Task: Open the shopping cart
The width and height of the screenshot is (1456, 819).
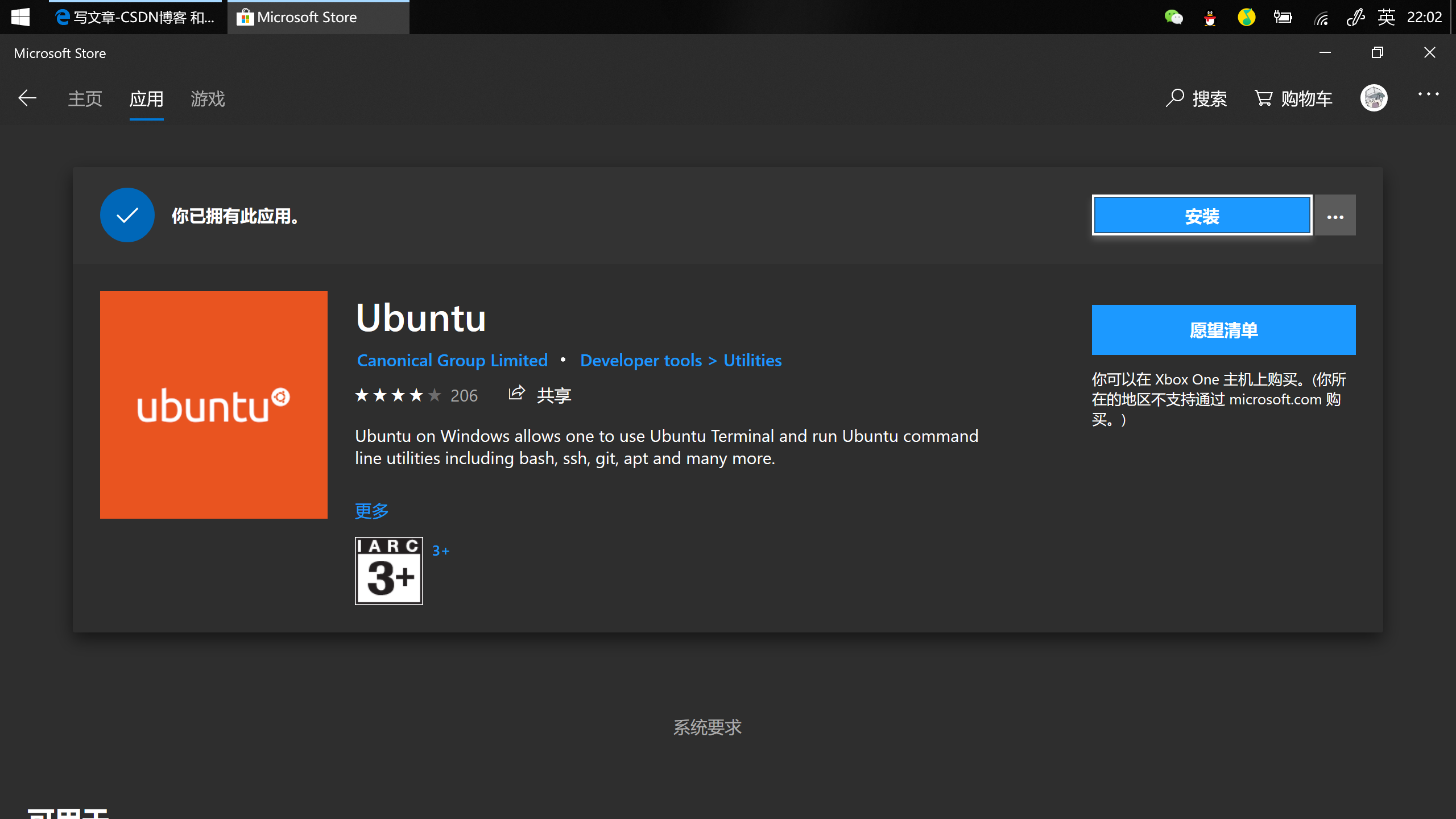Action: point(1292,98)
